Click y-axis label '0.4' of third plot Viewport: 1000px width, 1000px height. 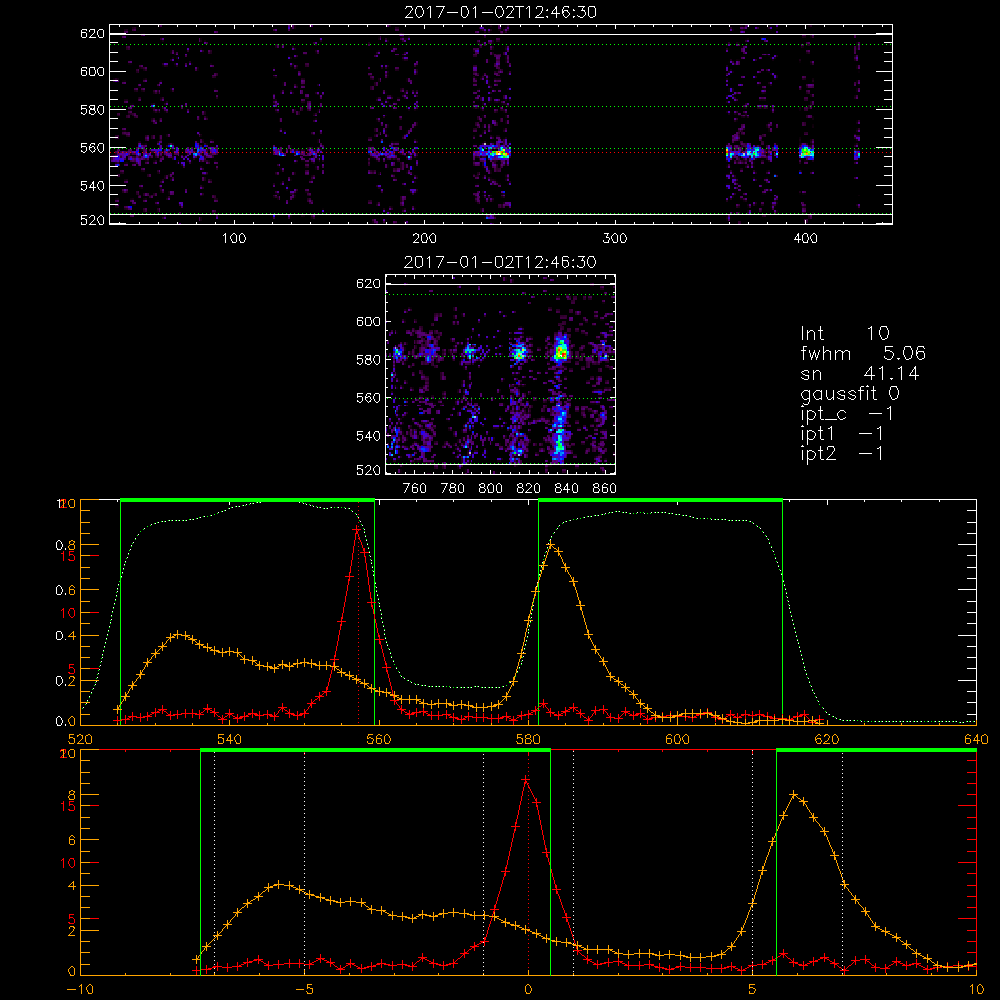click(x=66, y=636)
